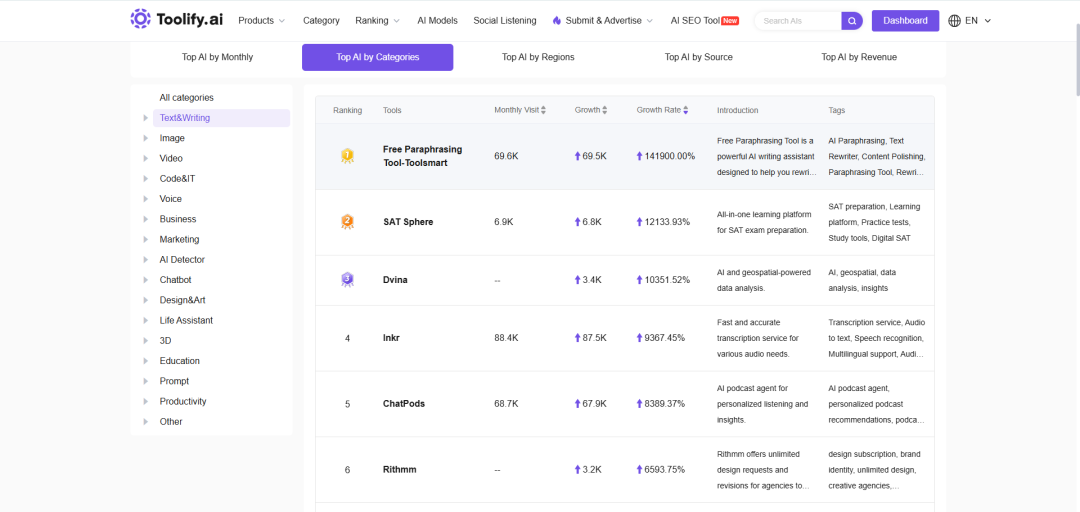Viewport: 1080px width, 512px height.
Task: Click the orange rank 2 medal
Action: pos(347,222)
